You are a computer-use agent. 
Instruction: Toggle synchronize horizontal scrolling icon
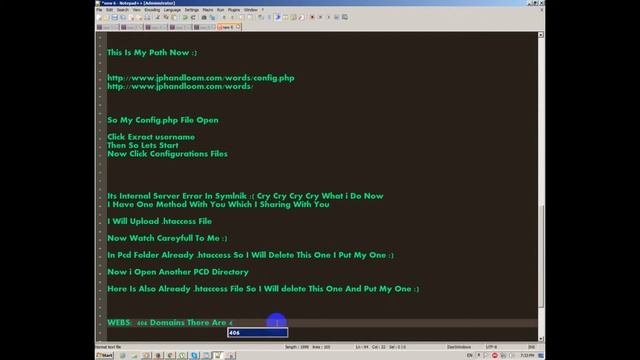[x=250, y=17]
